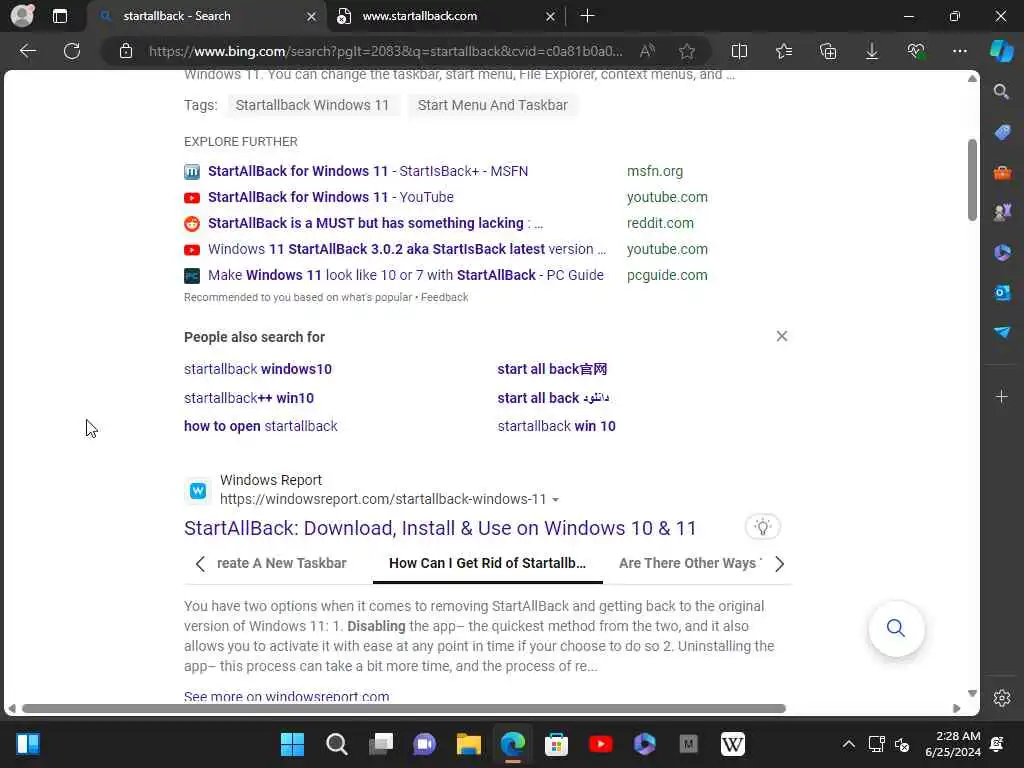This screenshot has height=768, width=1024.
Task: Refresh the current page
Action: (x=72, y=51)
